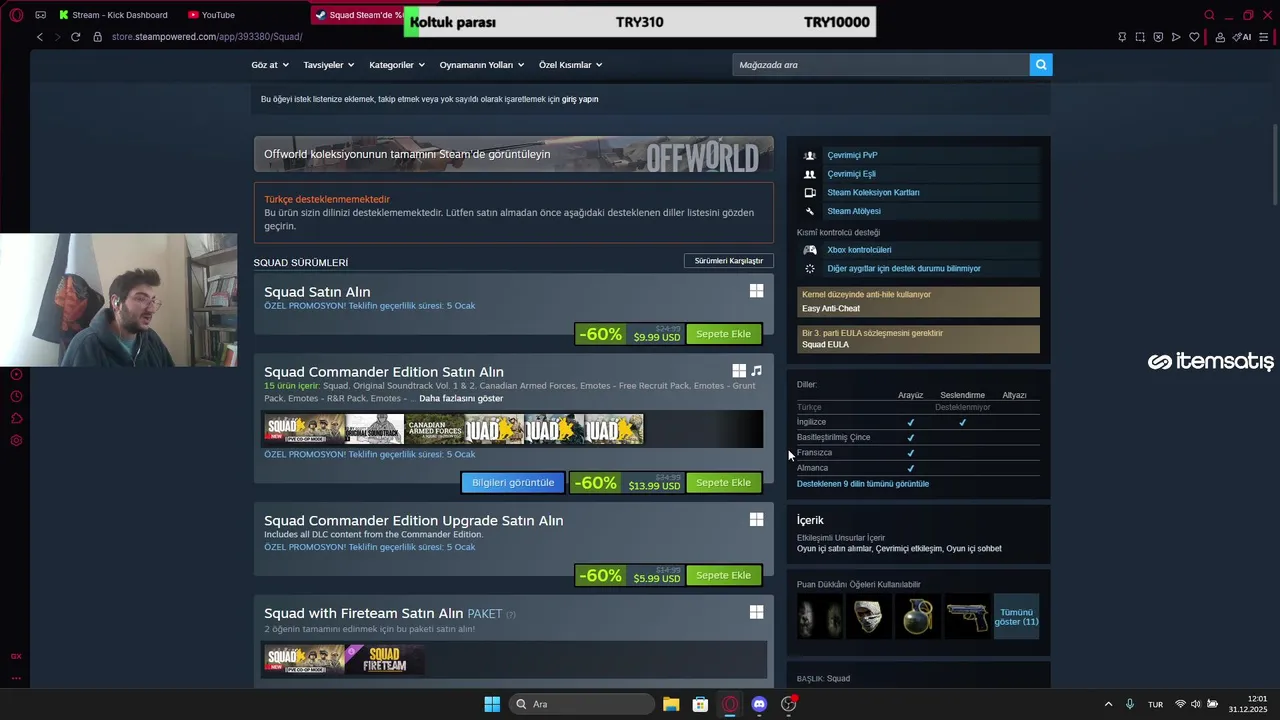The width and height of the screenshot is (1280, 720).
Task: Click the 'Canadian Armed Forces' DLC thumbnail
Action: coord(435,430)
